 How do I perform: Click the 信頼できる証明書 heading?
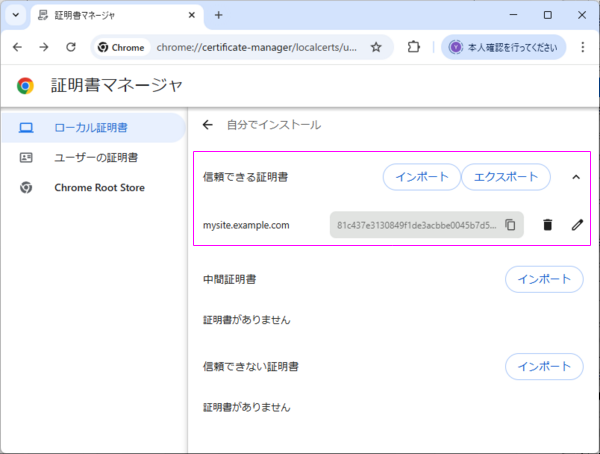point(245,177)
